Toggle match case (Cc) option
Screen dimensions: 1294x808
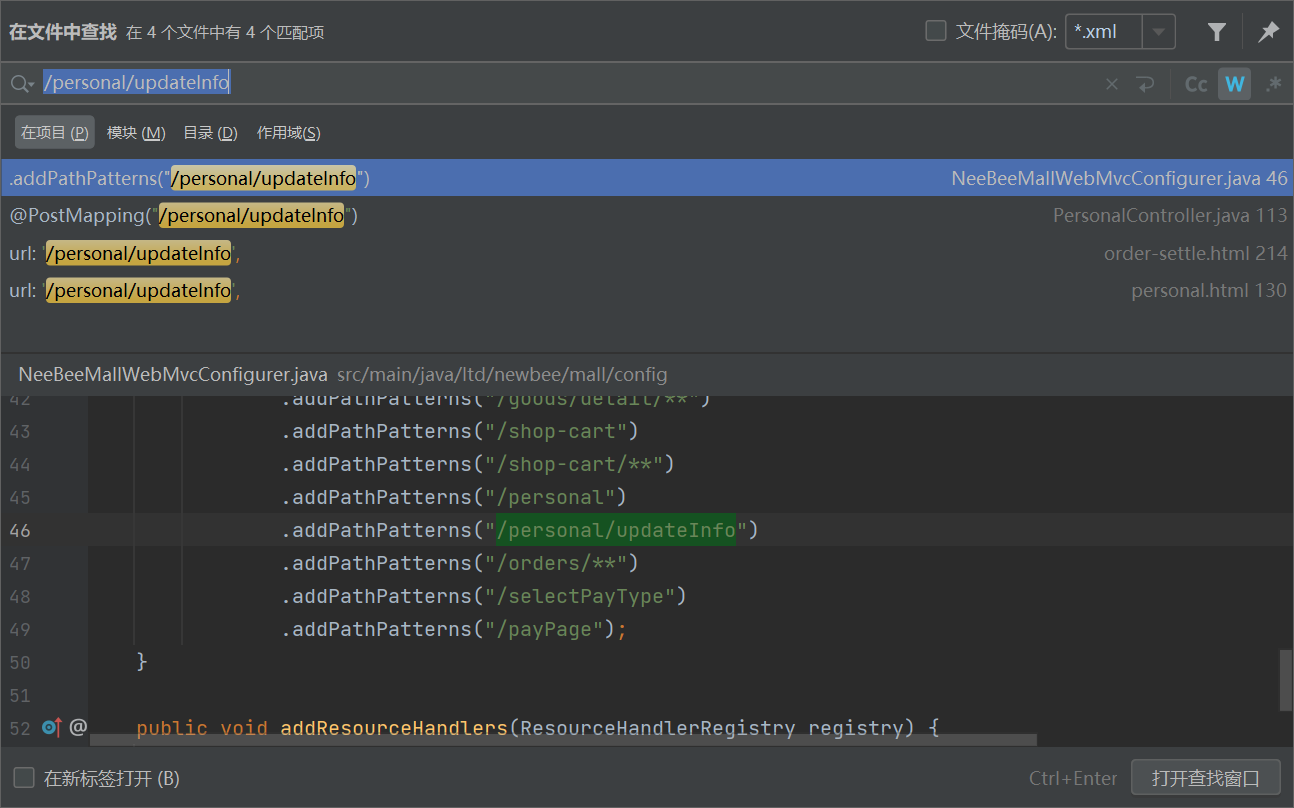1196,84
